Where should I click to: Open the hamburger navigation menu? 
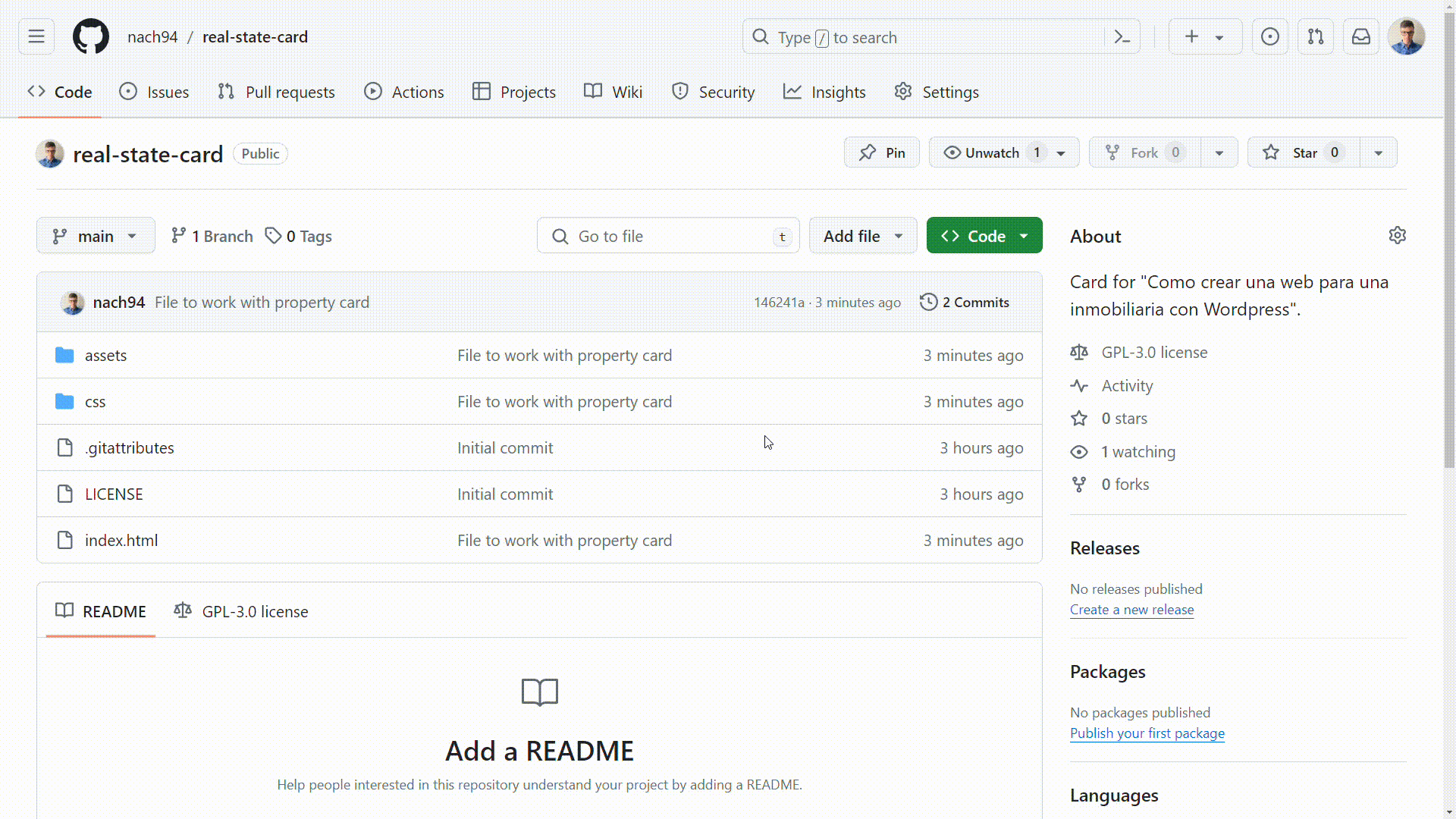coord(36,36)
